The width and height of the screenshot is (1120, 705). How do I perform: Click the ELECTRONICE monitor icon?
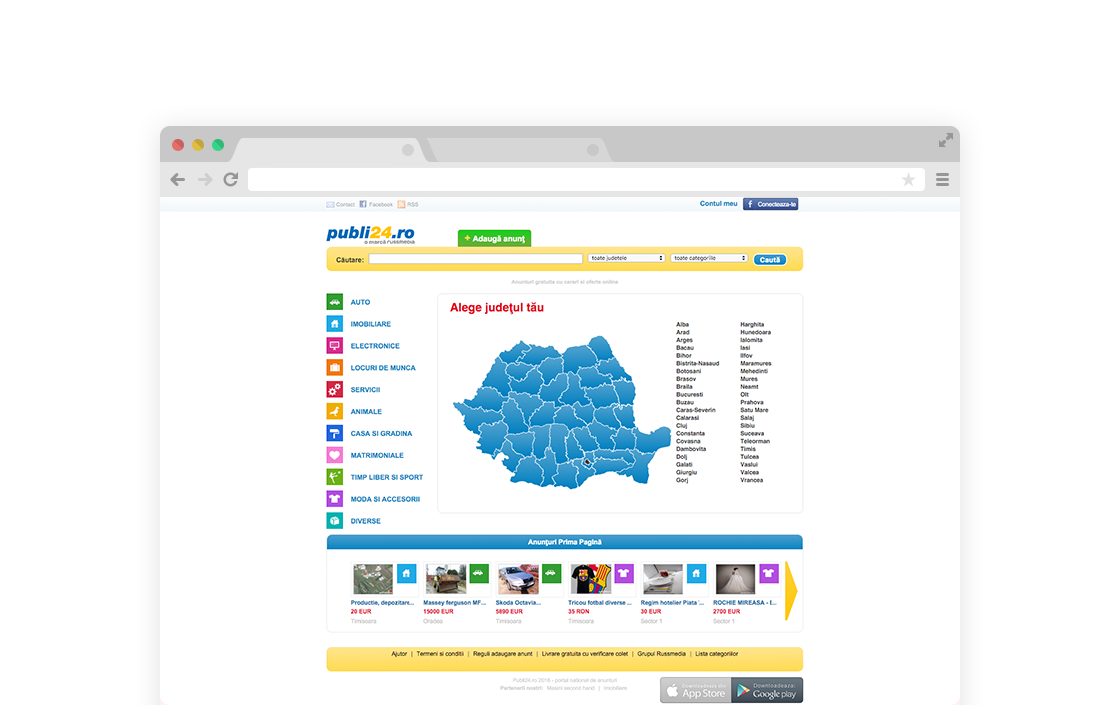pyautogui.click(x=335, y=345)
